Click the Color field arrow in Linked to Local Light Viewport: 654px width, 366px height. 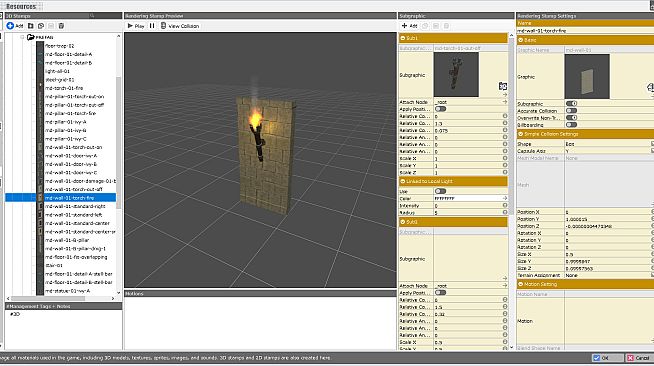click(x=505, y=198)
